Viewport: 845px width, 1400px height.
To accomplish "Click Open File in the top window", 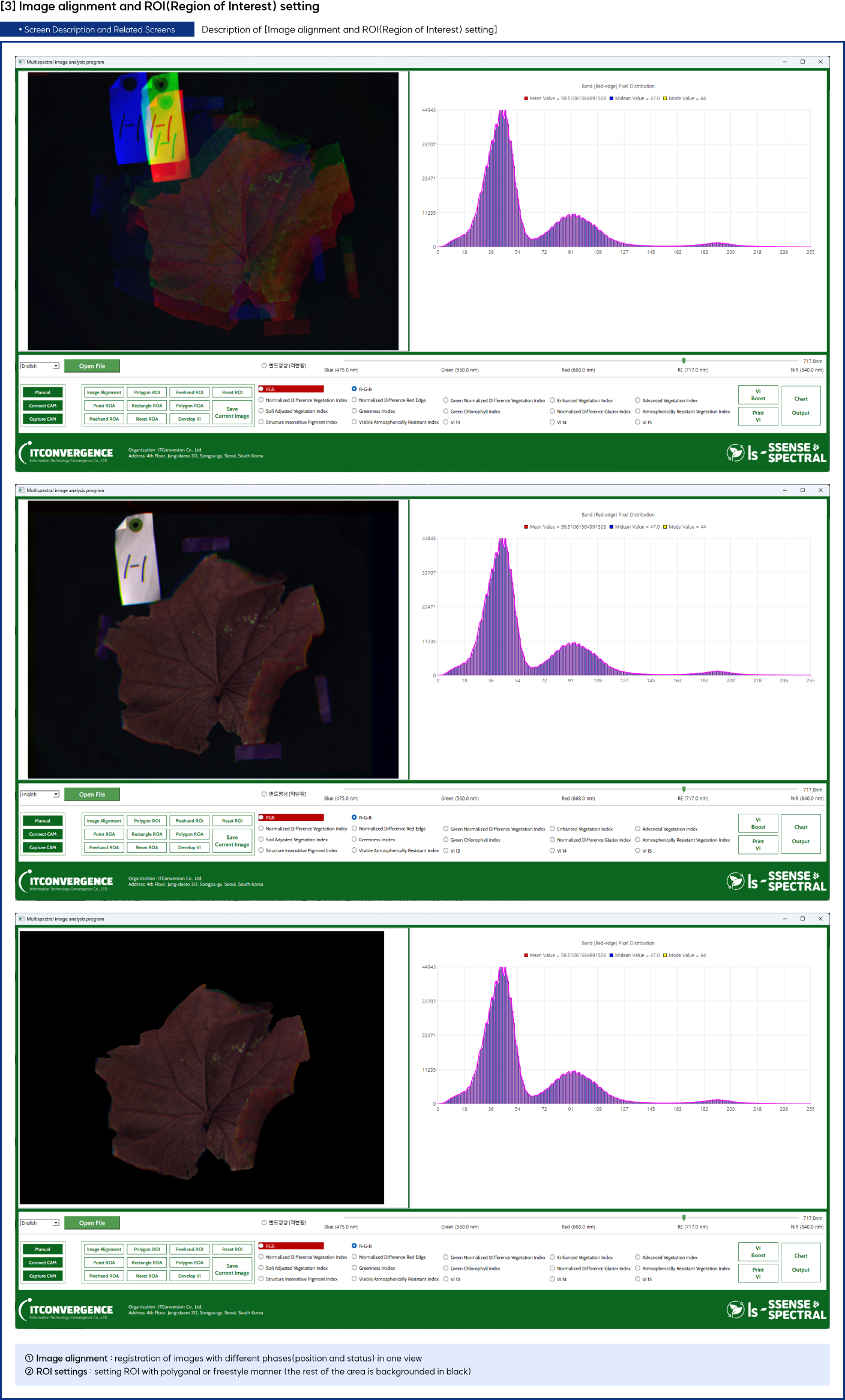I will pos(92,366).
